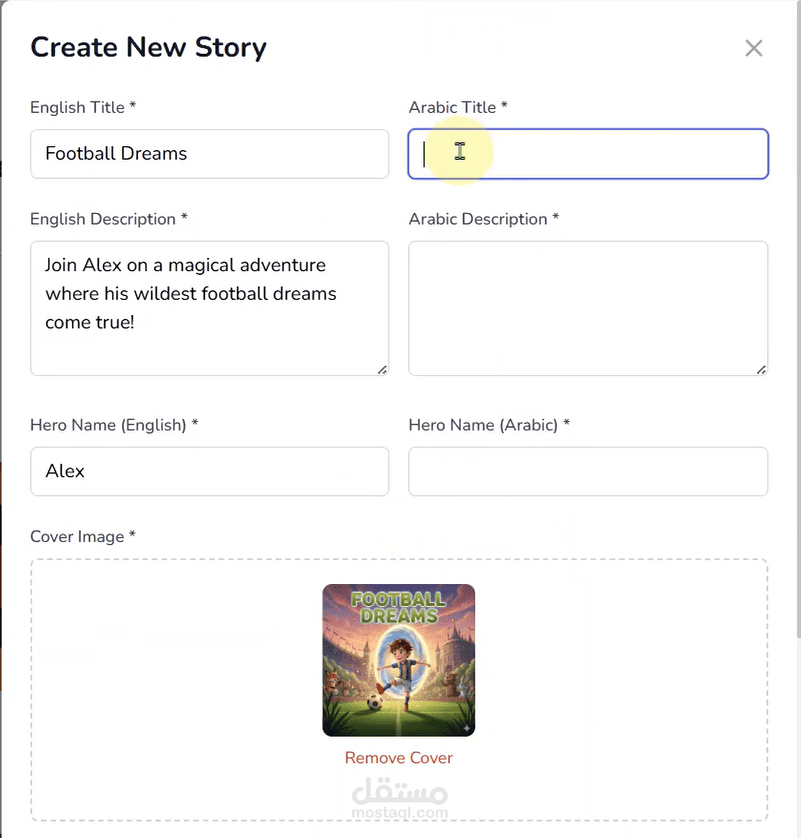Click the empty Arabic Description text area
Image resolution: width=801 pixels, height=838 pixels.
(588, 308)
